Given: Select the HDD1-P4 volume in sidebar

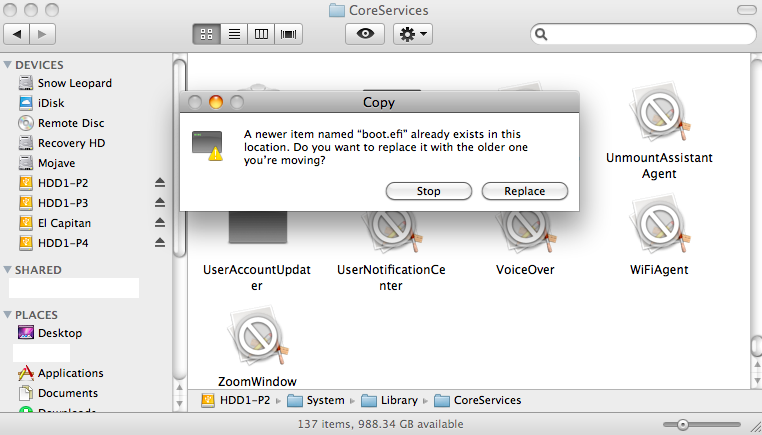Looking at the screenshot, I should [x=53, y=243].
